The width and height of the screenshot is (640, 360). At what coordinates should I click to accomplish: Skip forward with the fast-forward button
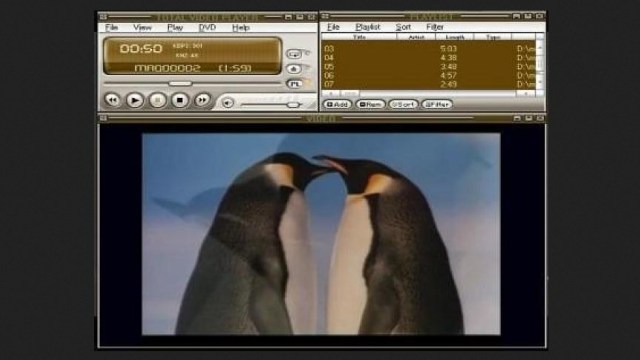[202, 100]
